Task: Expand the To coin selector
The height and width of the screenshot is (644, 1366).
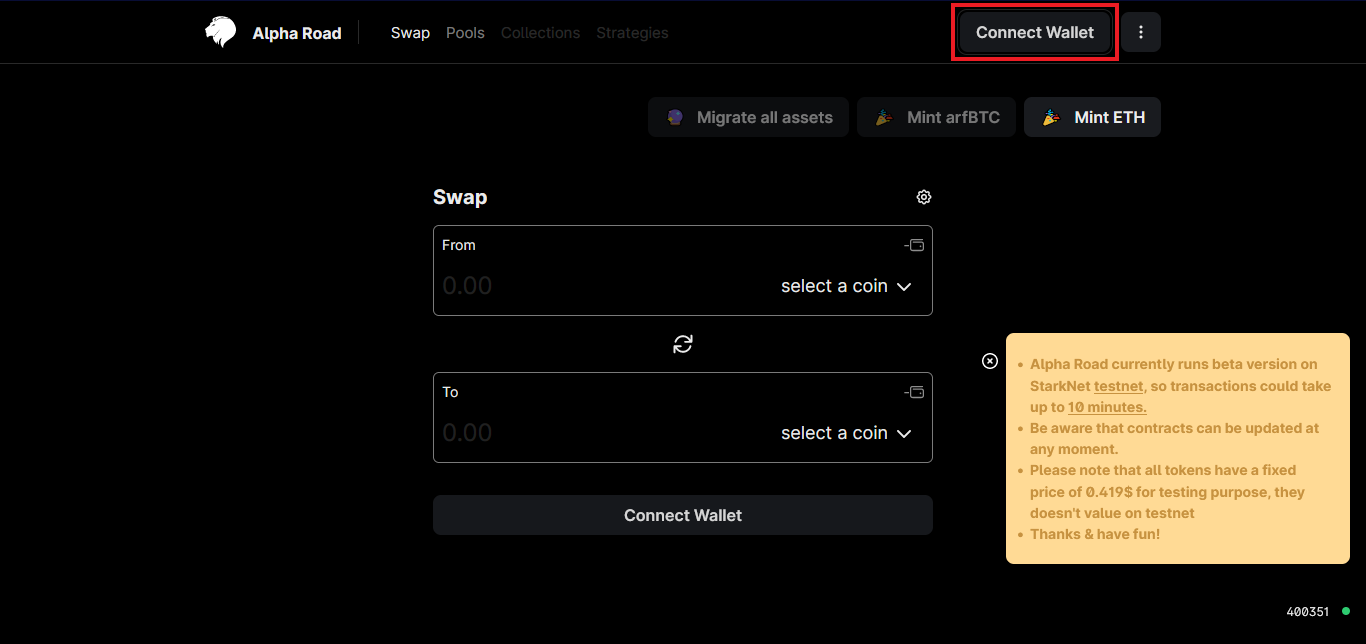Action: coord(846,433)
